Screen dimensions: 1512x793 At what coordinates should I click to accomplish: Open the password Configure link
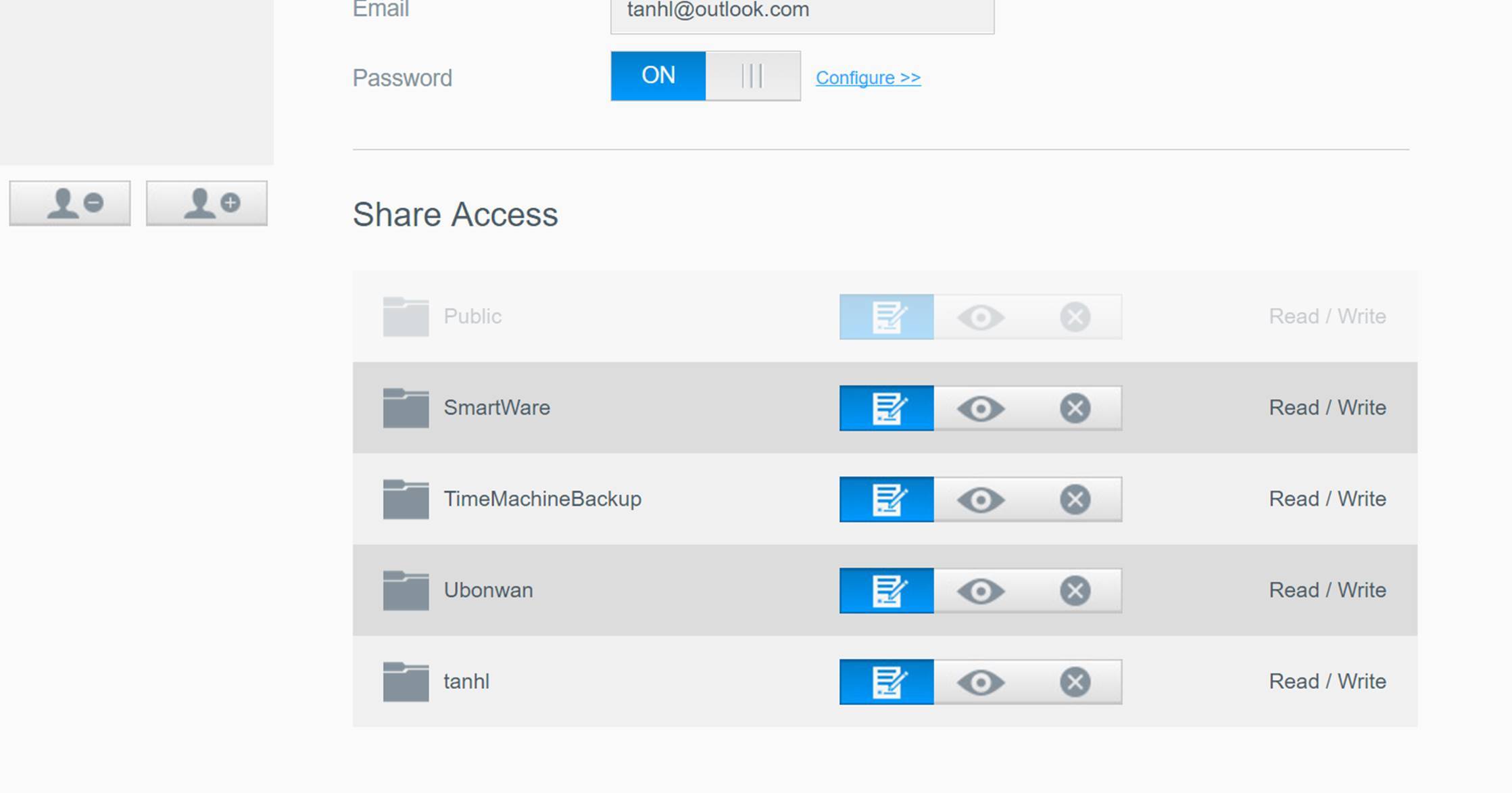click(868, 78)
